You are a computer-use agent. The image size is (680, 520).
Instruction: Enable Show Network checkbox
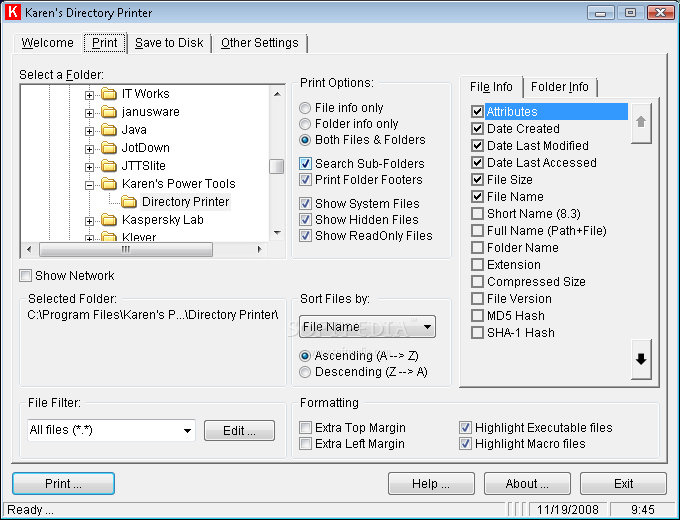click(26, 276)
